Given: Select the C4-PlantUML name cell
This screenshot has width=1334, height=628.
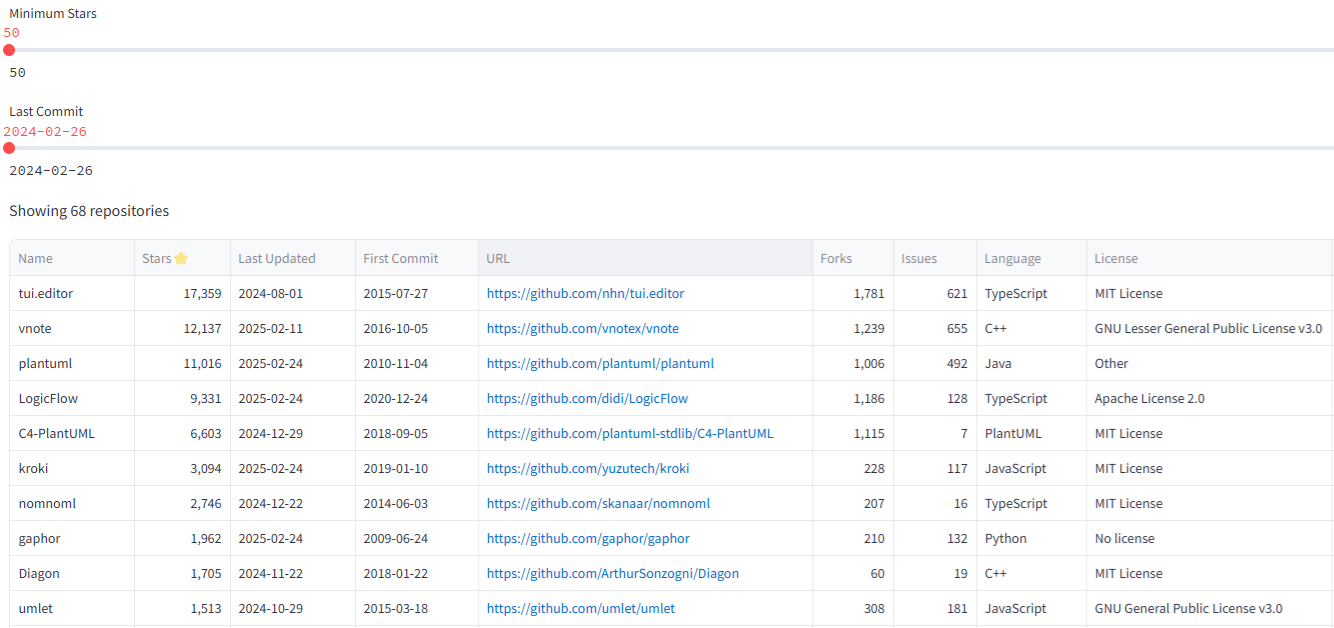Looking at the screenshot, I should [x=72, y=434].
